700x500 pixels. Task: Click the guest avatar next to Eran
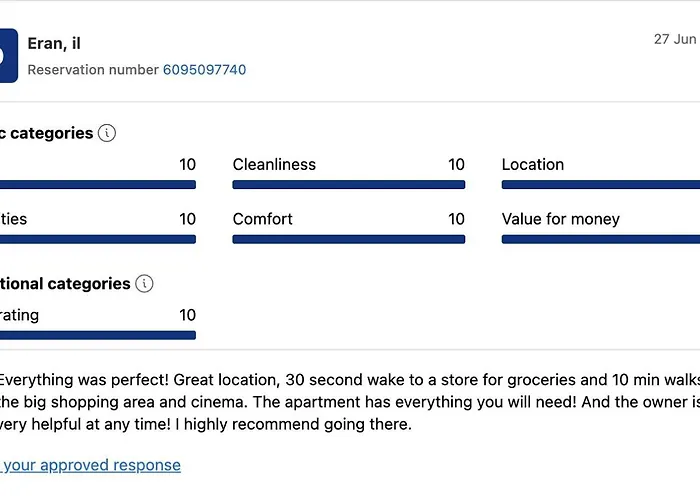(x=8, y=55)
